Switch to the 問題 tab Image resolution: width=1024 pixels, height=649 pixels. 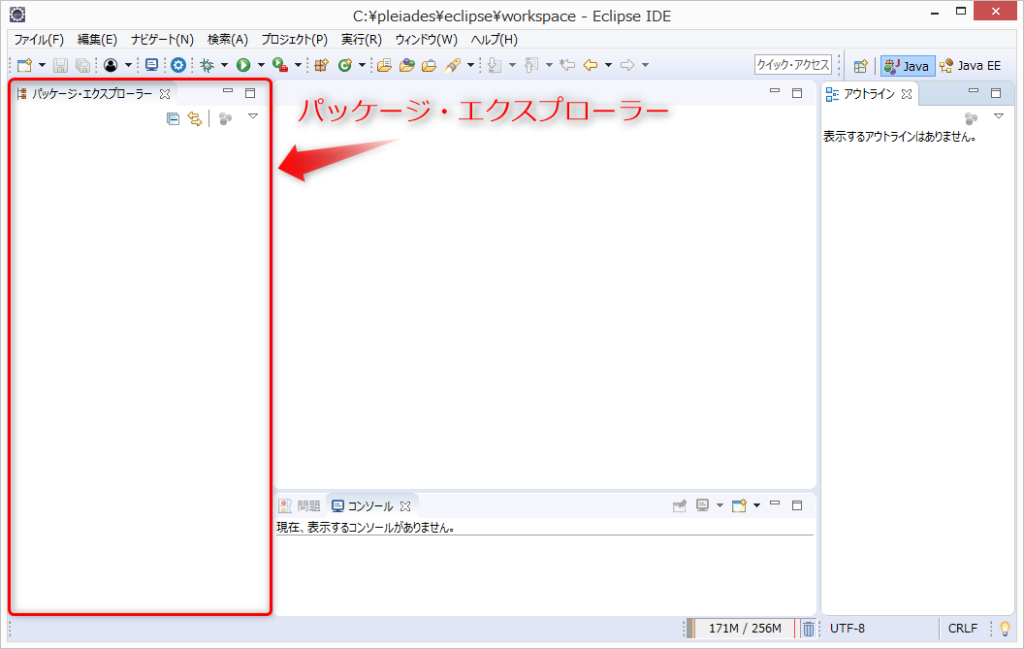pyautogui.click(x=300, y=505)
